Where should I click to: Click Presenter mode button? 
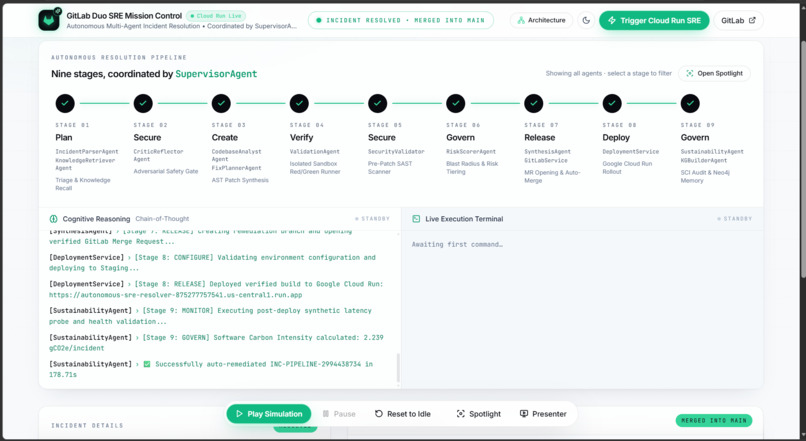coord(543,414)
